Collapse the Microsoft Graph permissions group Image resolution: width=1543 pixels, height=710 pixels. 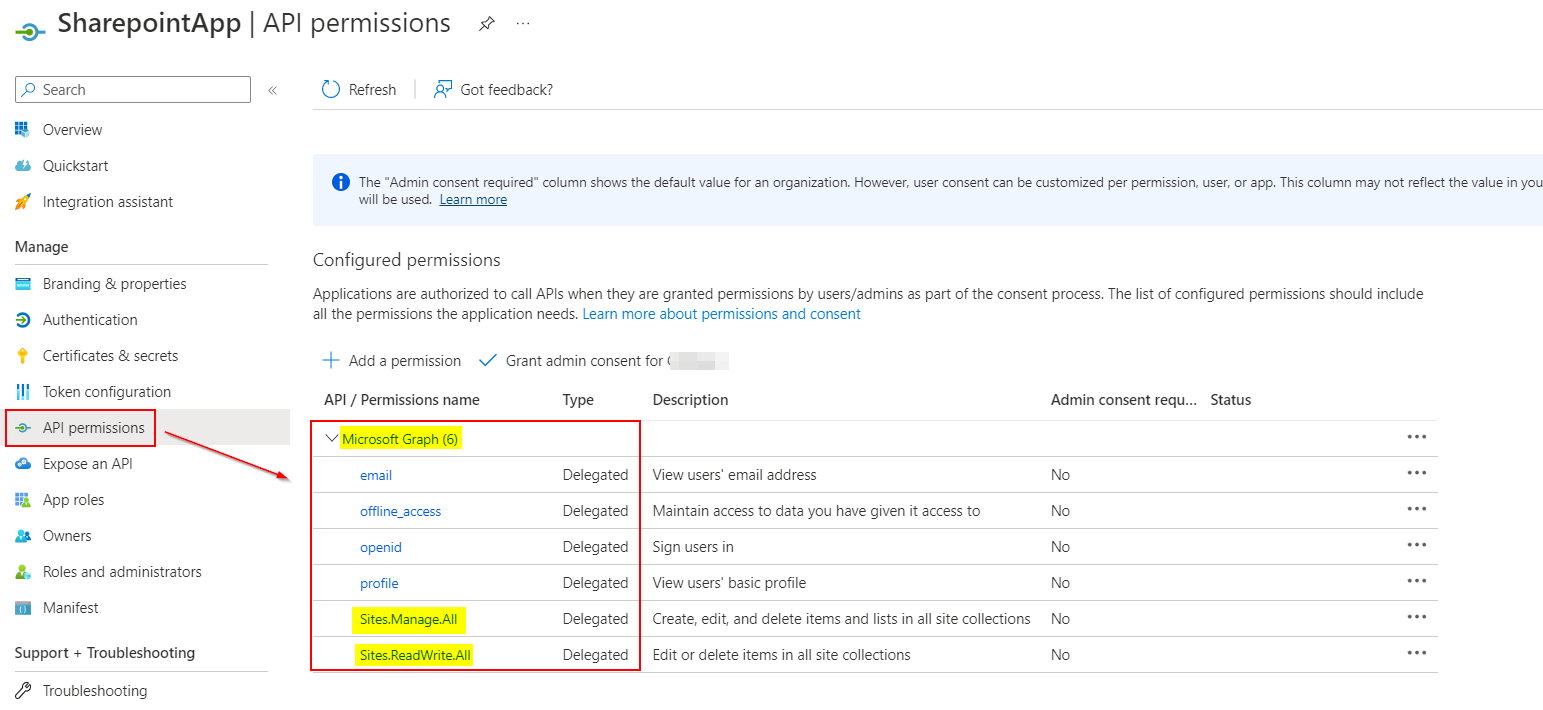click(x=332, y=439)
